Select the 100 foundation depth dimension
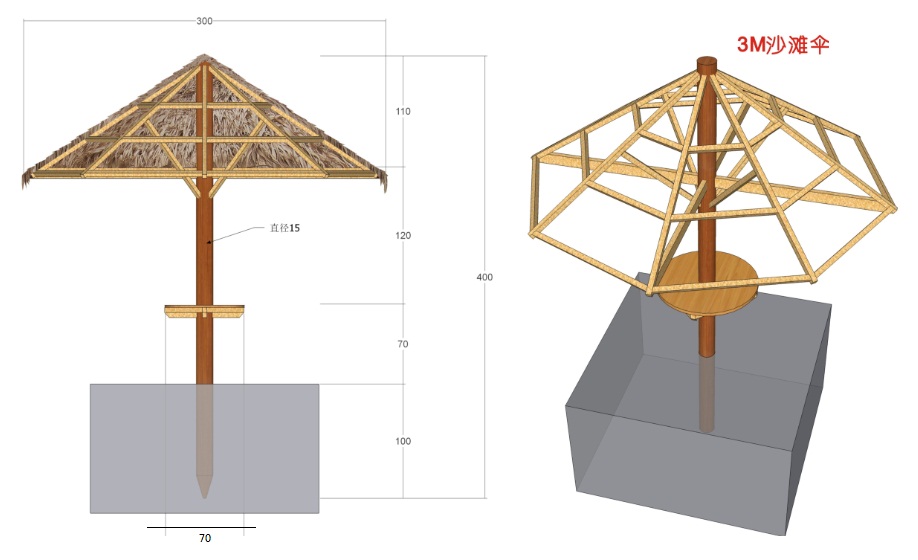 403,441
